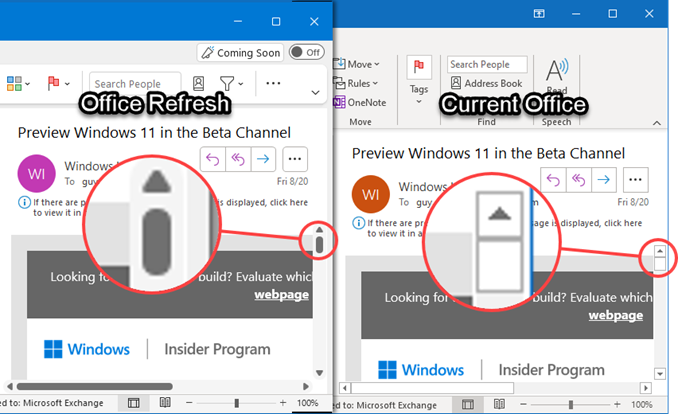Click Reply All icon in left window
The image size is (678, 414).
point(237,158)
